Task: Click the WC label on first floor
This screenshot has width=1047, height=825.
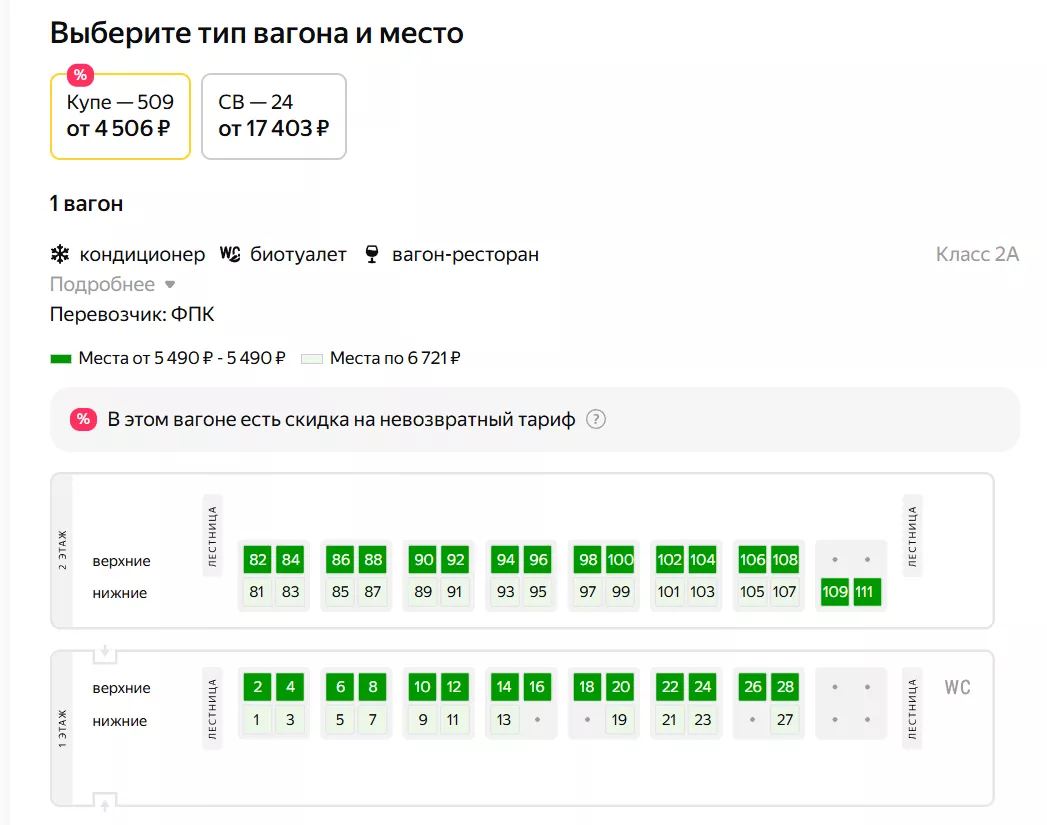Action: pyautogui.click(x=957, y=688)
